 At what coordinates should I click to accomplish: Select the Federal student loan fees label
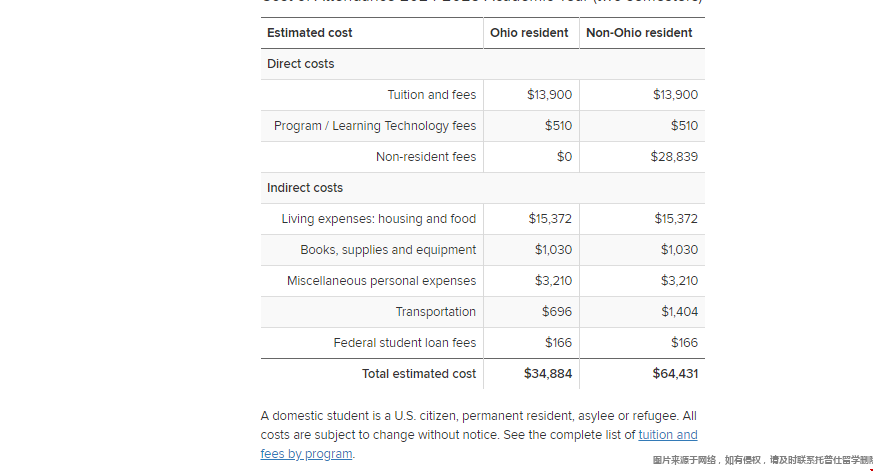[x=405, y=343]
